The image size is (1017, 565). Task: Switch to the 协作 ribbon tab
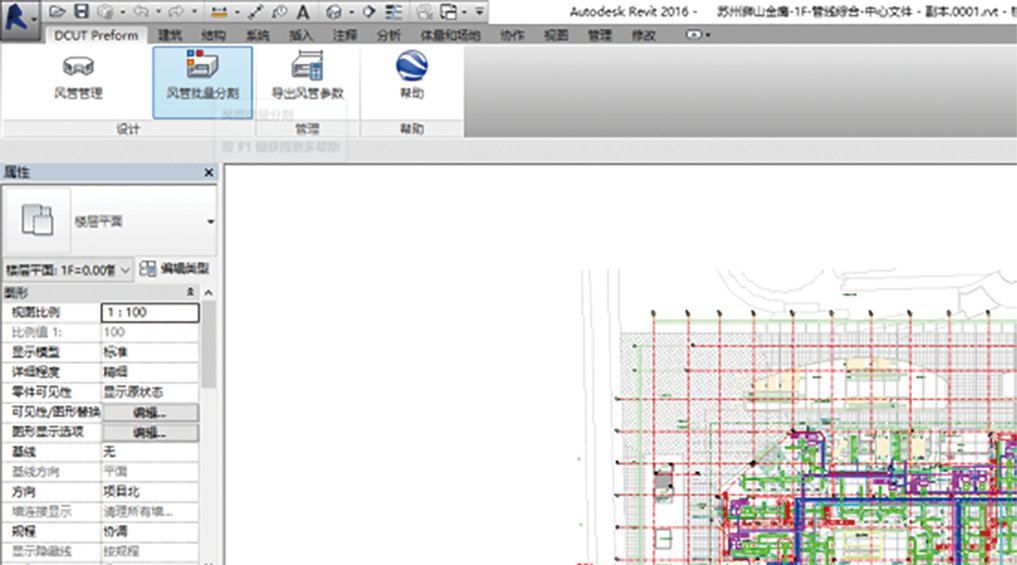coord(512,35)
